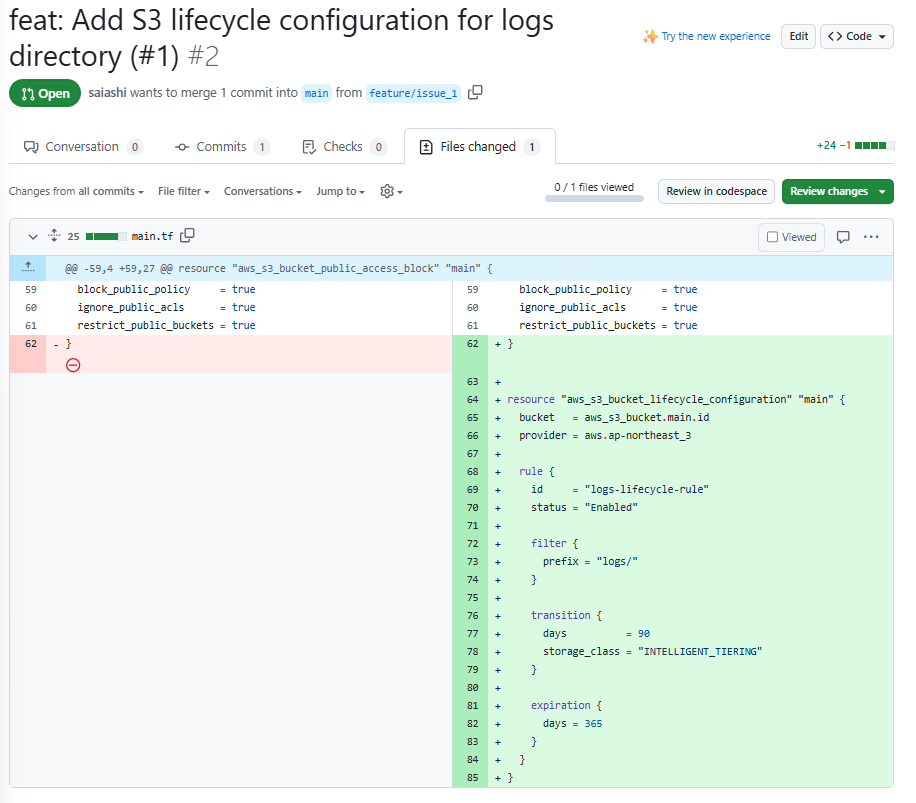Click line 66 provider aws.ap-northeast_3 text
Screen dimensions: 916x803
point(605,435)
